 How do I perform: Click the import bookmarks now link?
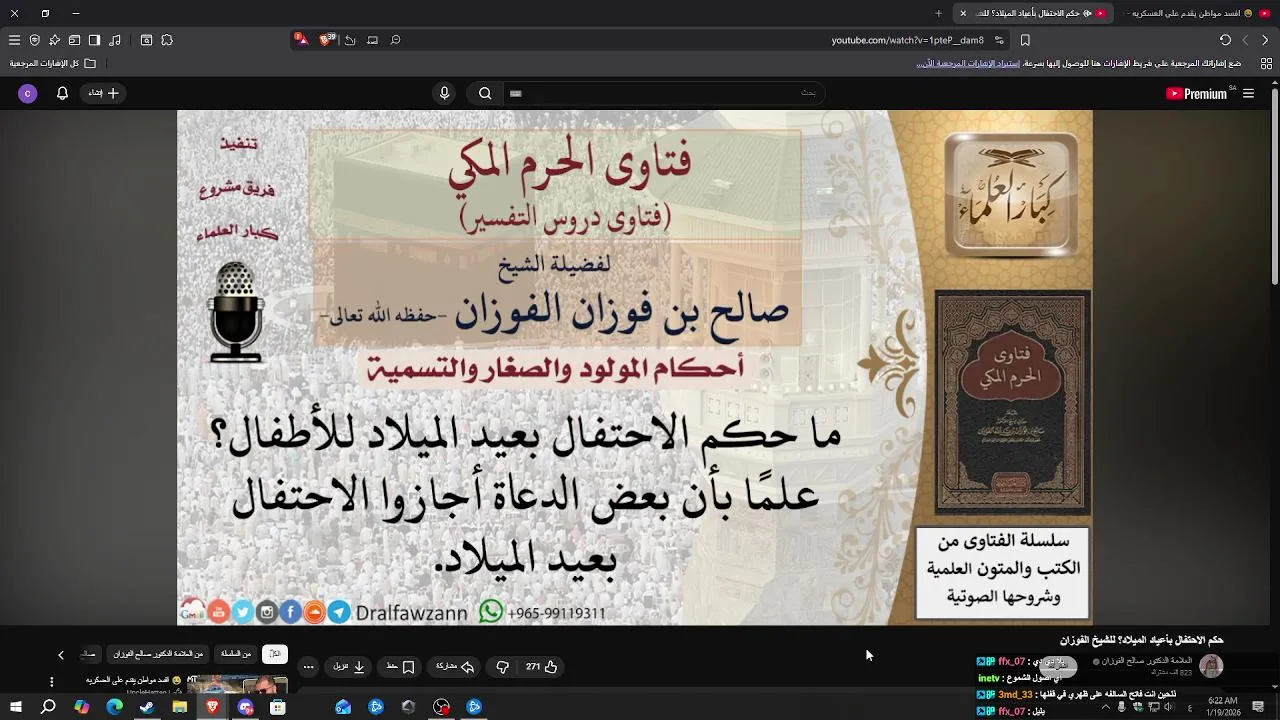pos(969,63)
